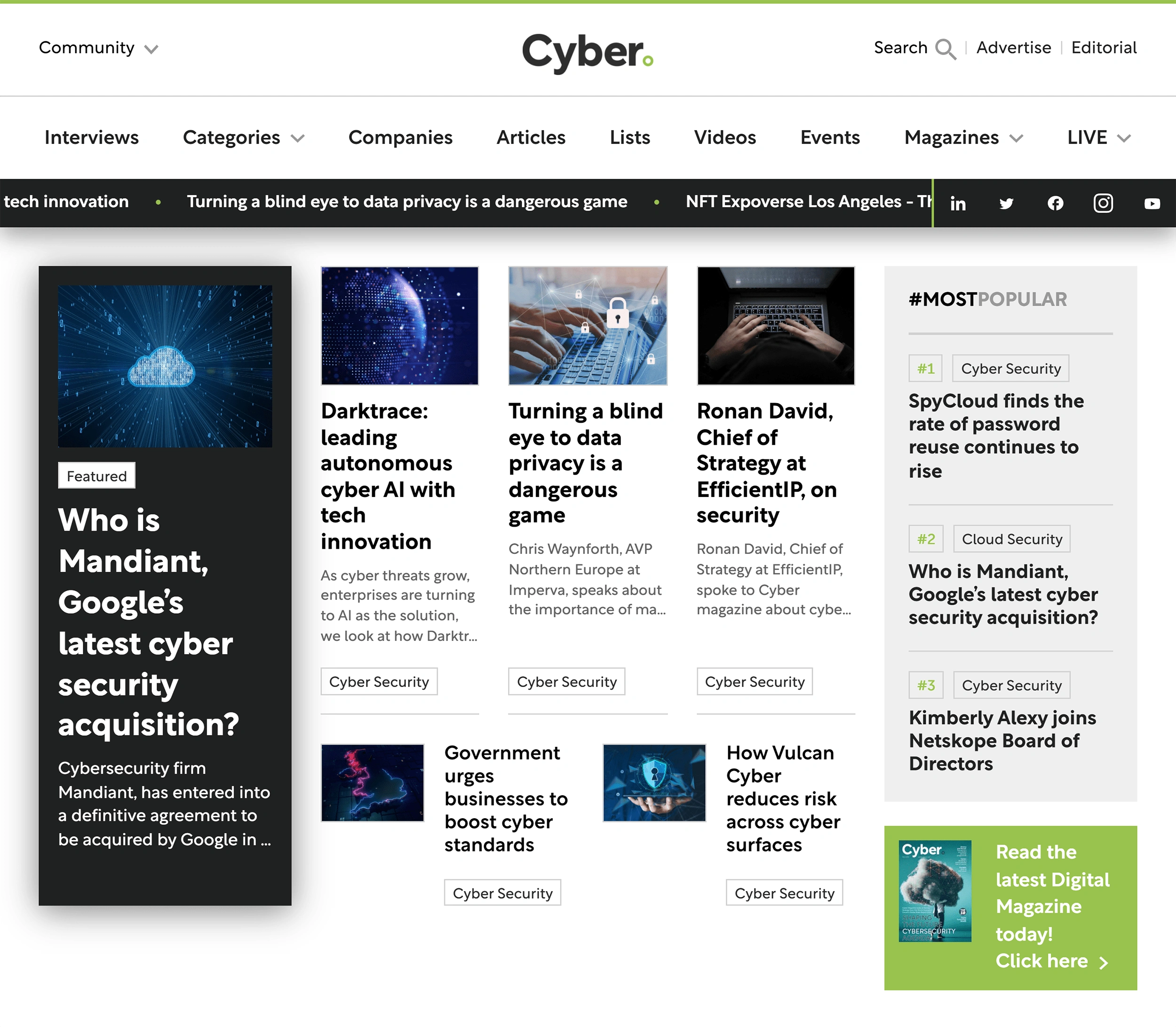Select the Cloud Security tag on the #2 article
Image resolution: width=1176 pixels, height=1027 pixels.
coord(1011,539)
